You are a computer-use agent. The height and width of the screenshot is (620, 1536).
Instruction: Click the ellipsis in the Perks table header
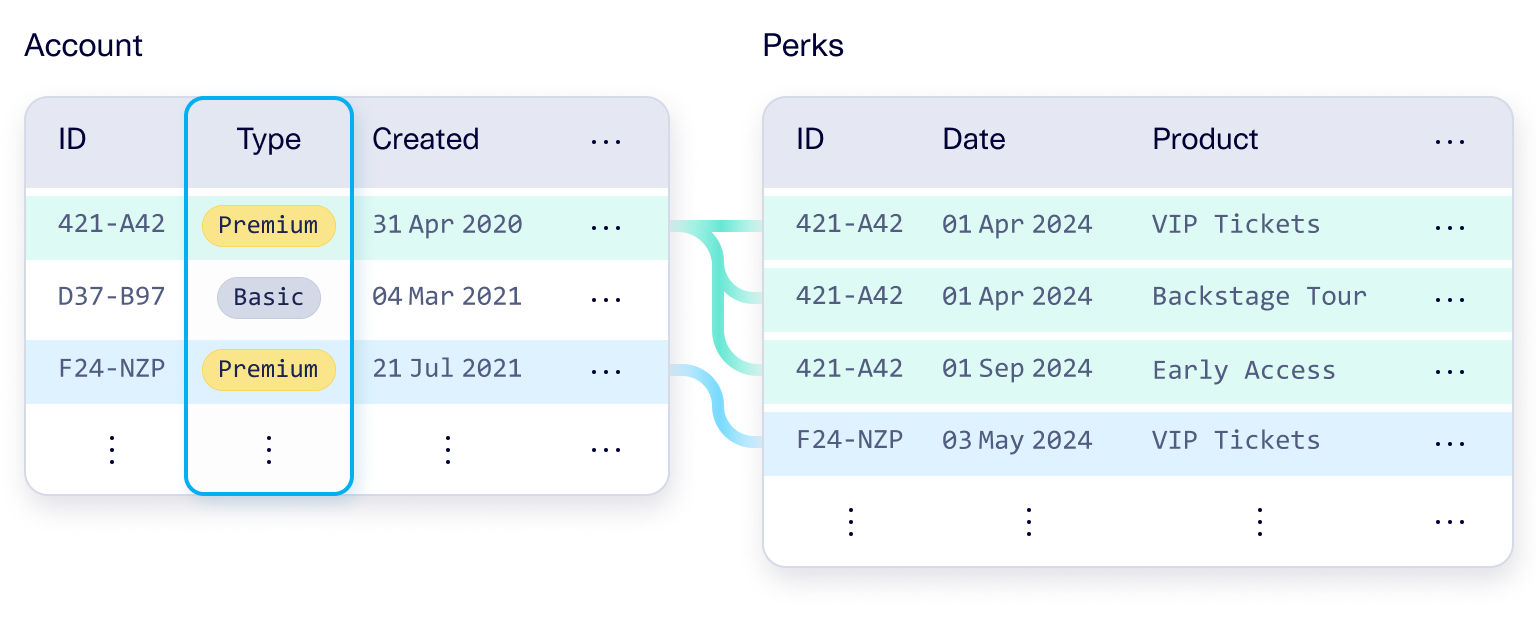pyautogui.click(x=1449, y=141)
